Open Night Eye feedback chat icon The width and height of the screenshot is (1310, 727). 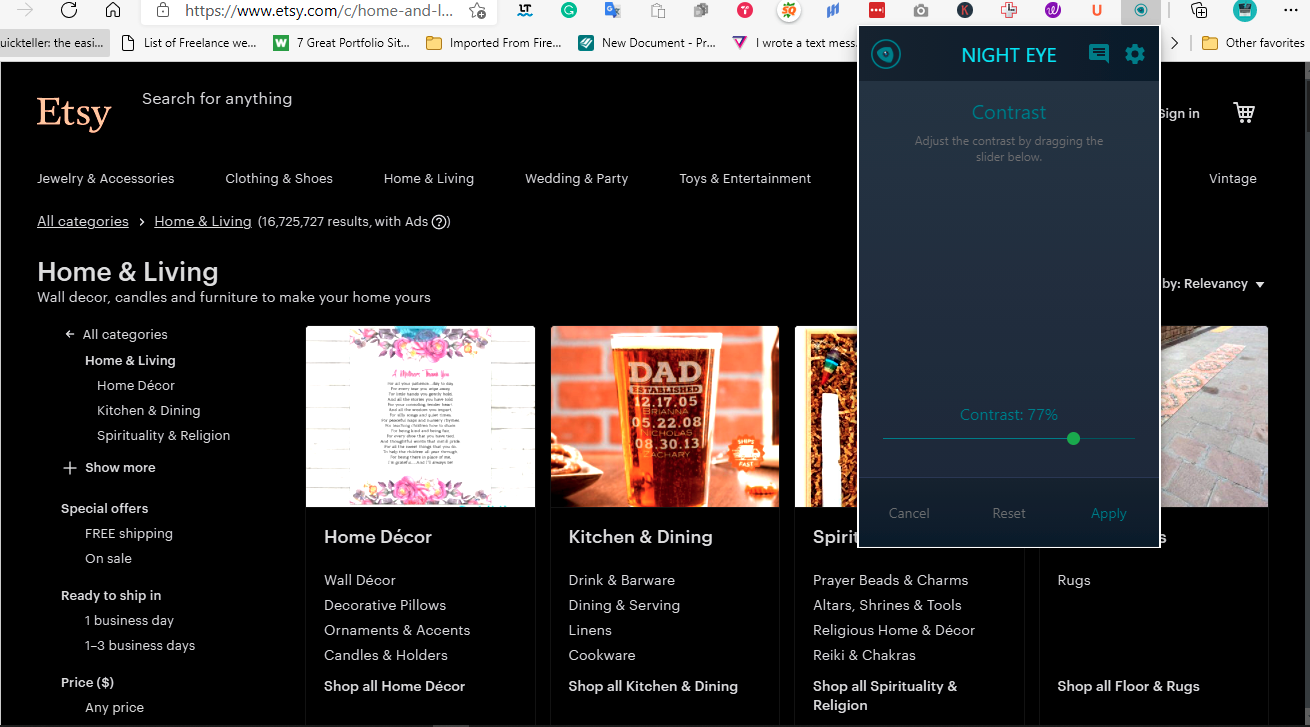click(x=1099, y=54)
